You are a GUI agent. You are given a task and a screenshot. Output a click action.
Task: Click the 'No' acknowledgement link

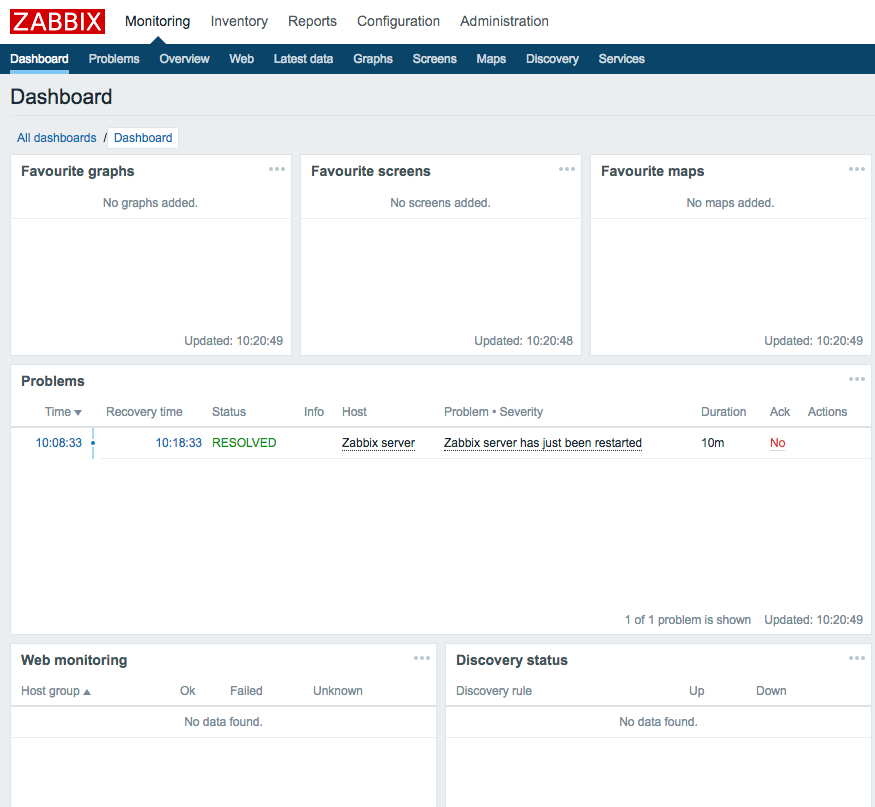click(x=777, y=443)
